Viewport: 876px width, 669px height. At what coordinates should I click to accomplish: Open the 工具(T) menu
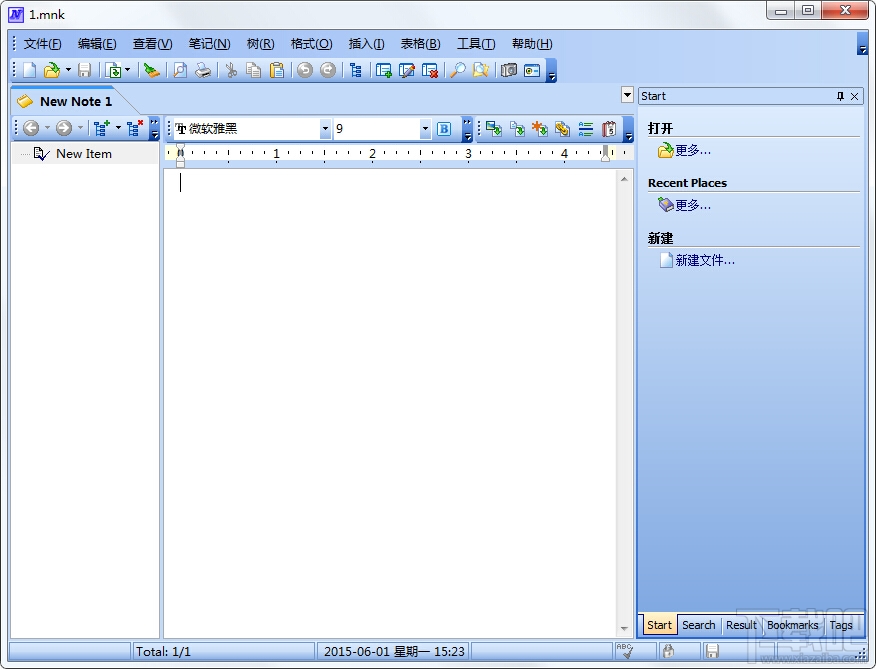click(476, 44)
